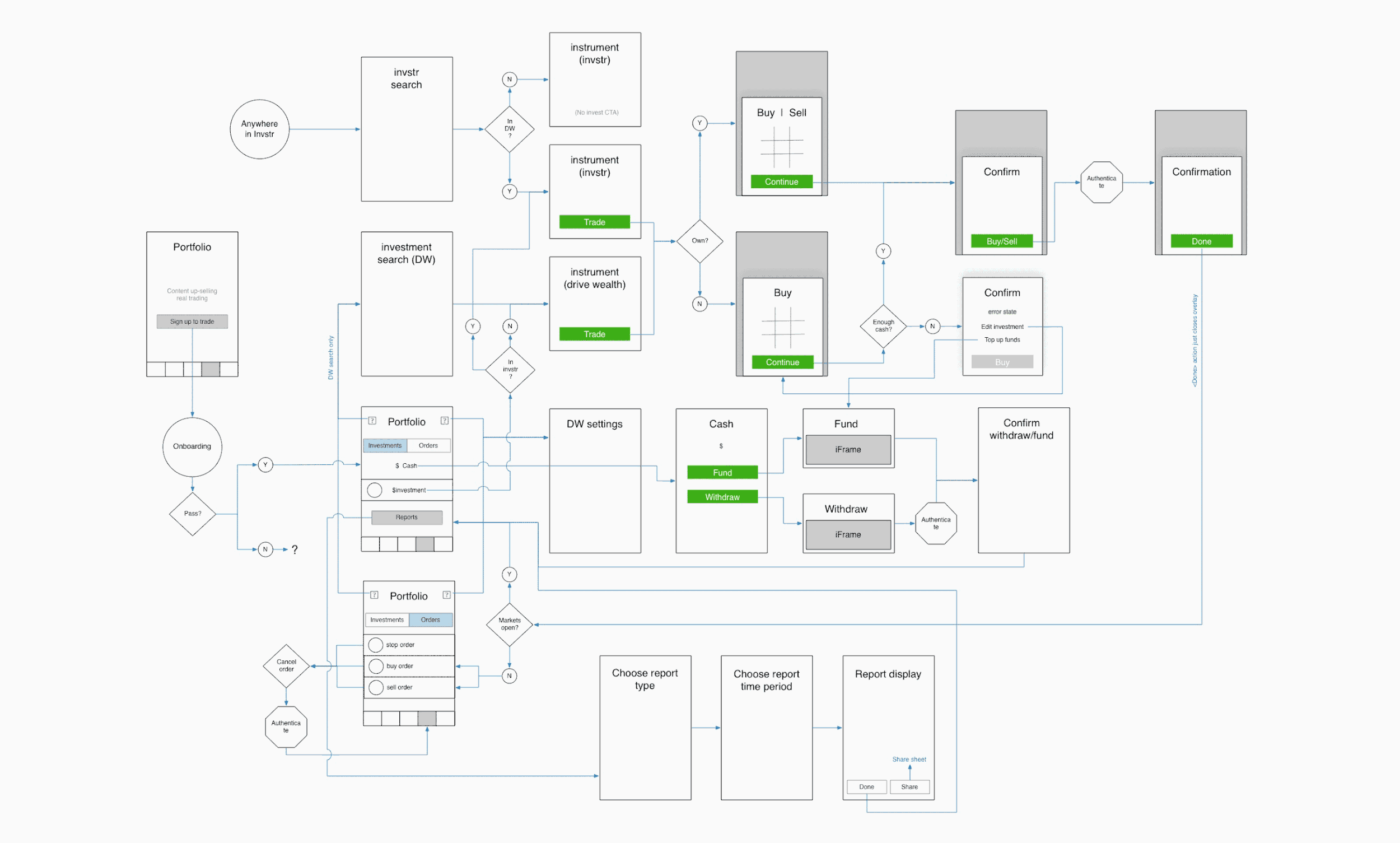Click right help icon in Orders-tab Portfolio header

tap(447, 595)
